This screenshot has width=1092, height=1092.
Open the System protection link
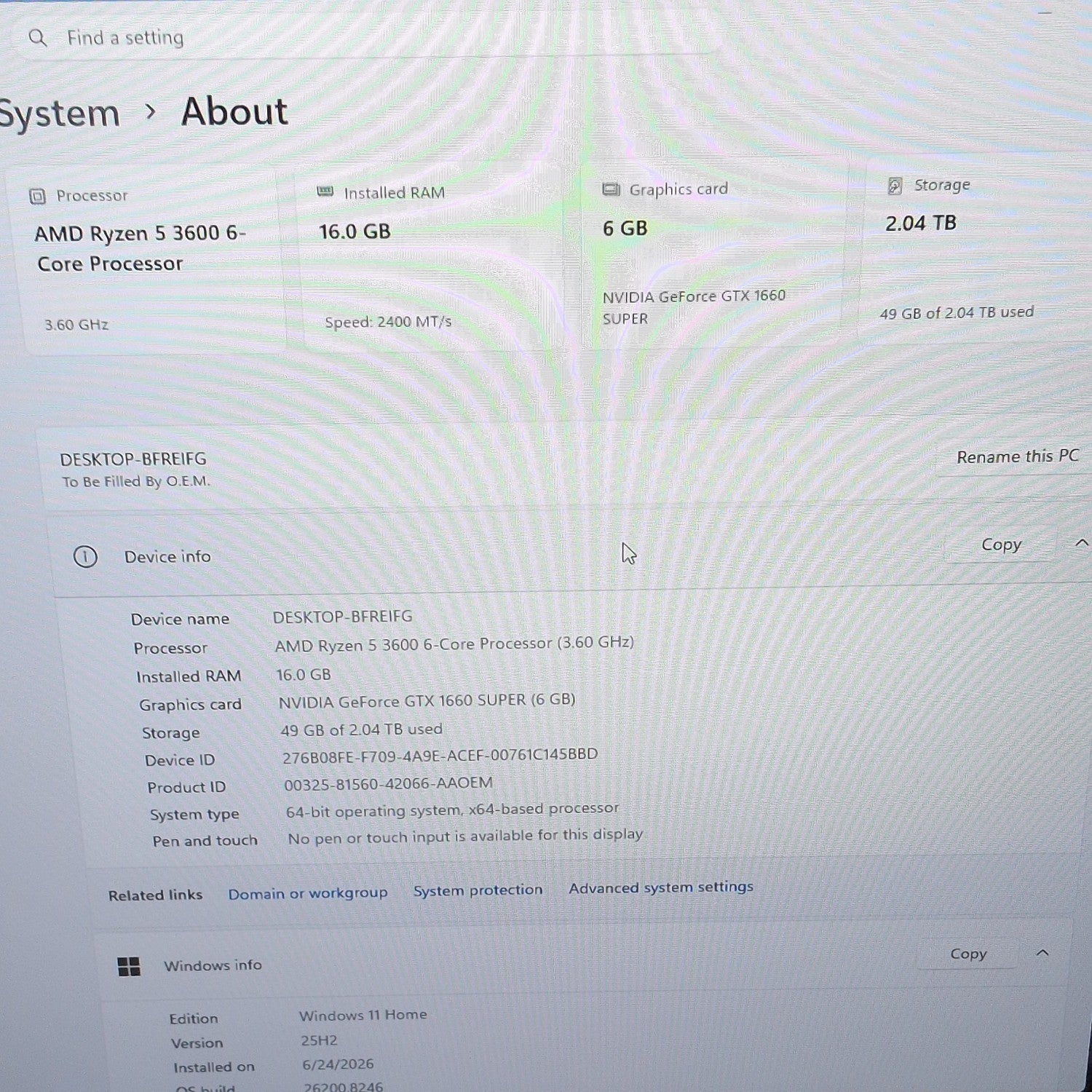point(478,890)
